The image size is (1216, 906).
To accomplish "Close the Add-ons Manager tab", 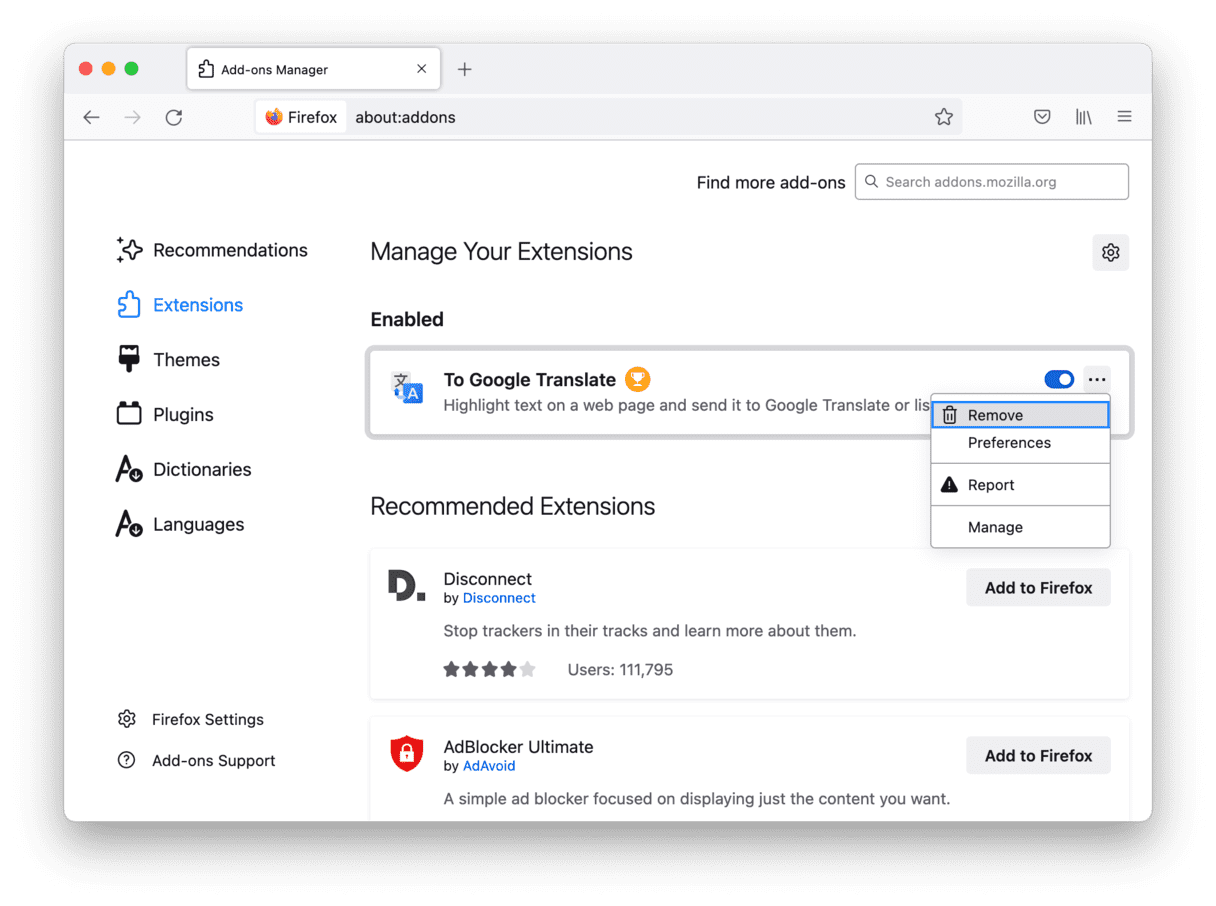I will [422, 69].
